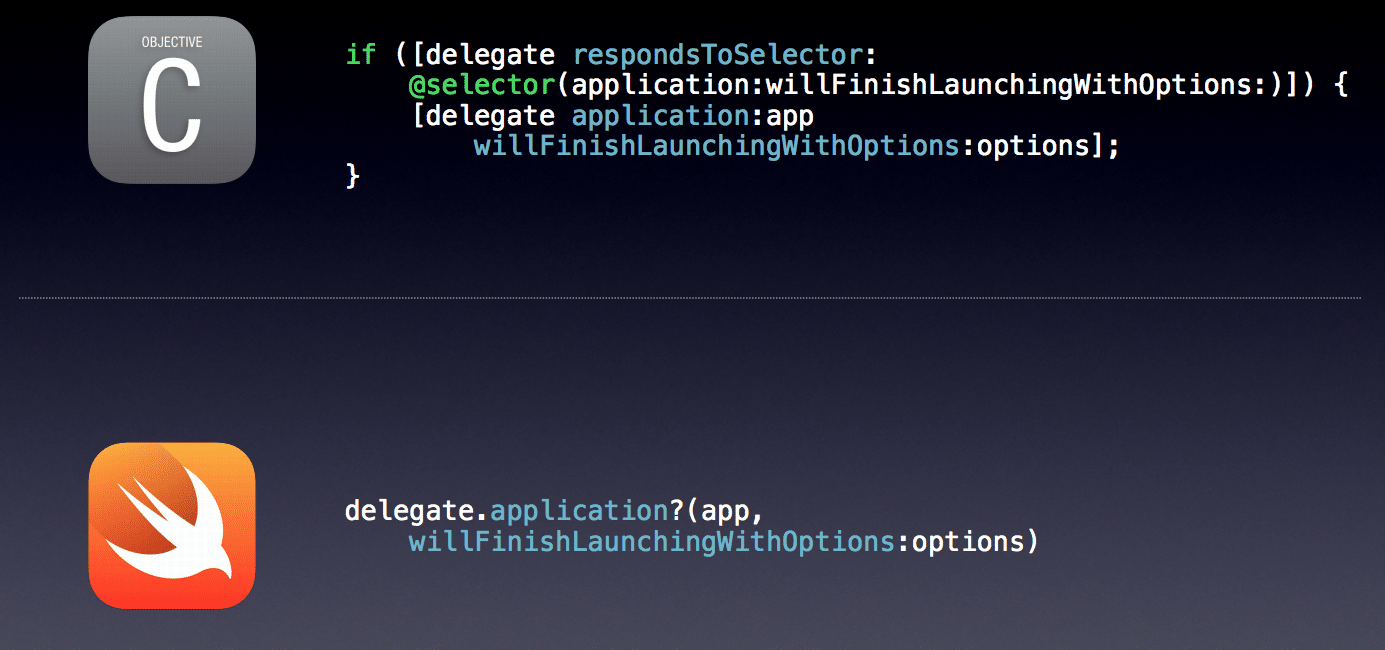The width and height of the screenshot is (1385, 650).
Task: Click the closing curly brace in Objective-C code
Action: (352, 177)
